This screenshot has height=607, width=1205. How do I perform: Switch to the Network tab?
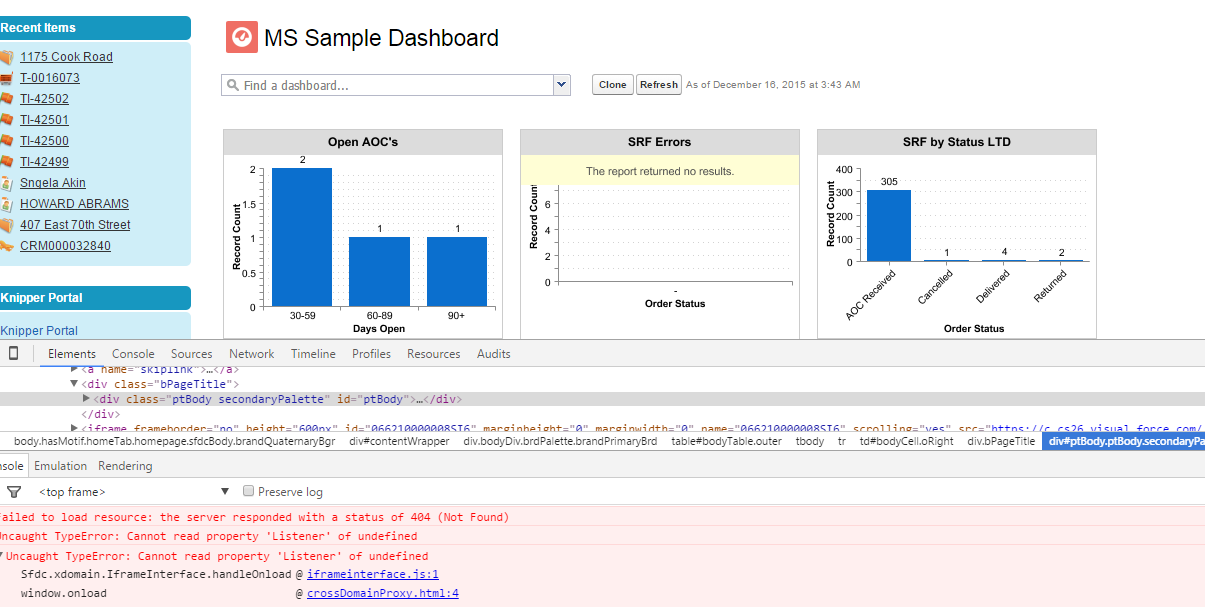click(x=251, y=354)
